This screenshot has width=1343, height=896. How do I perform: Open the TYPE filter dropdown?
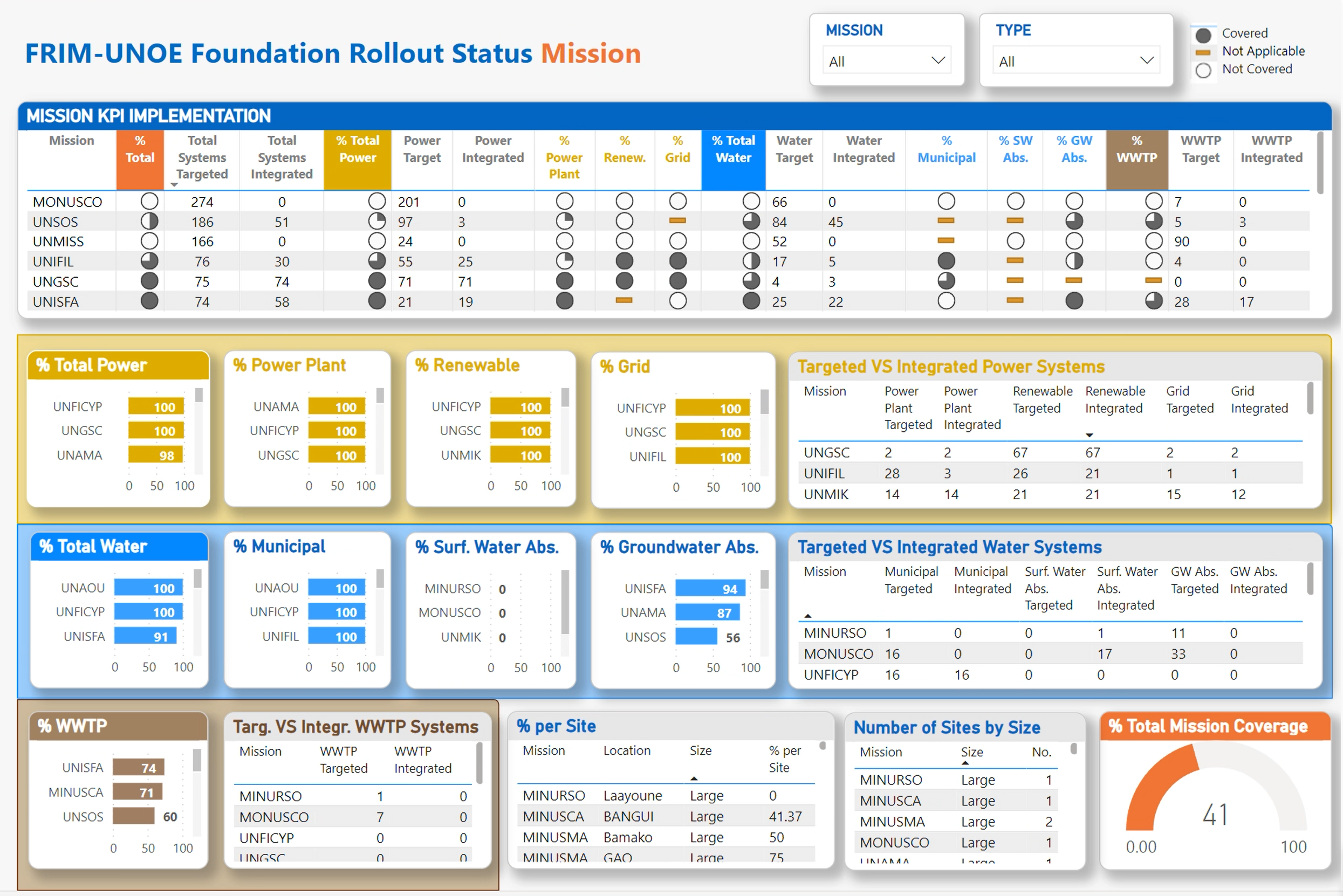click(x=1076, y=61)
